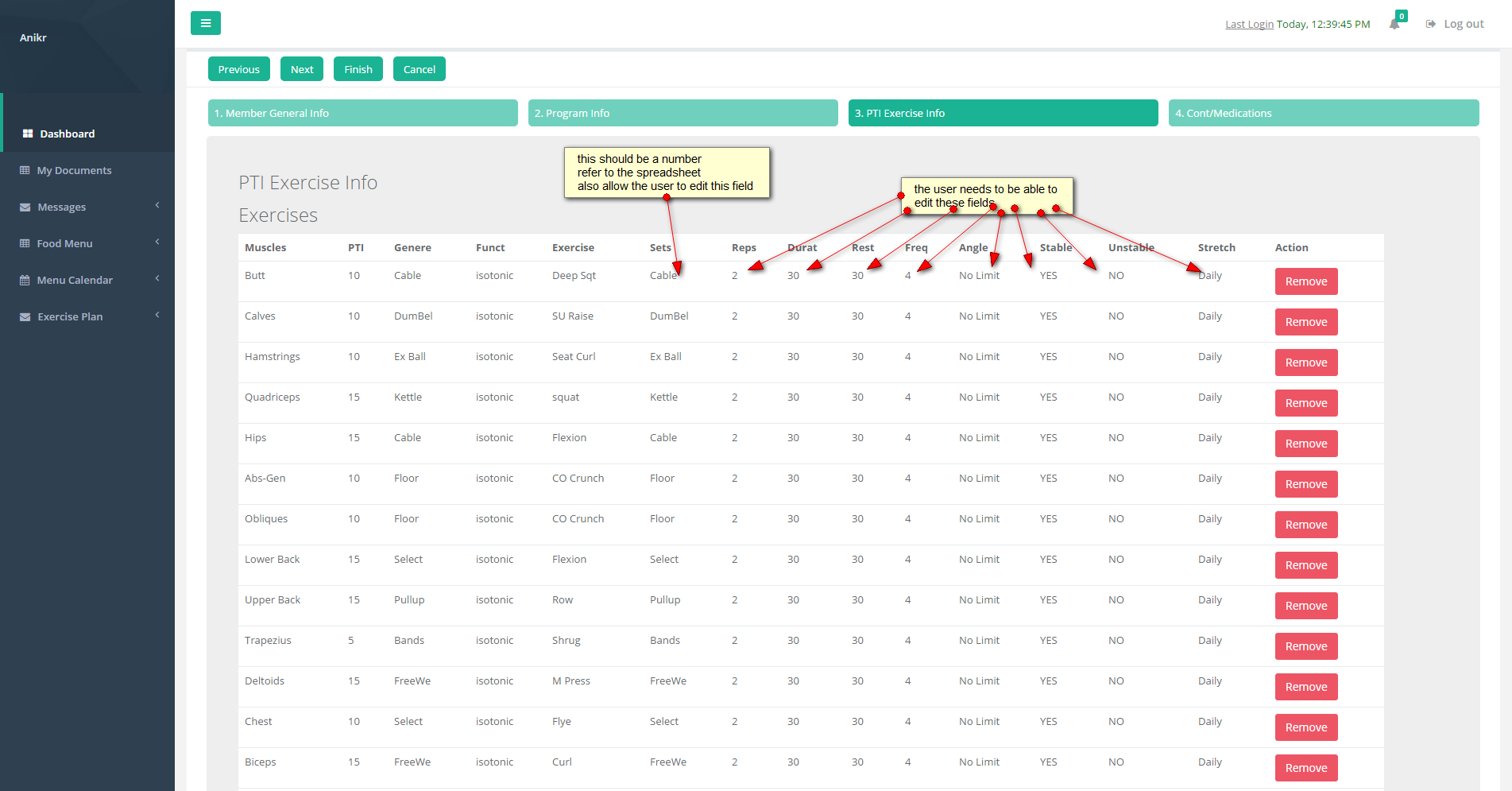Viewport: 1512px width, 791px height.
Task: Click the Messages envelope icon
Action: [x=25, y=207]
